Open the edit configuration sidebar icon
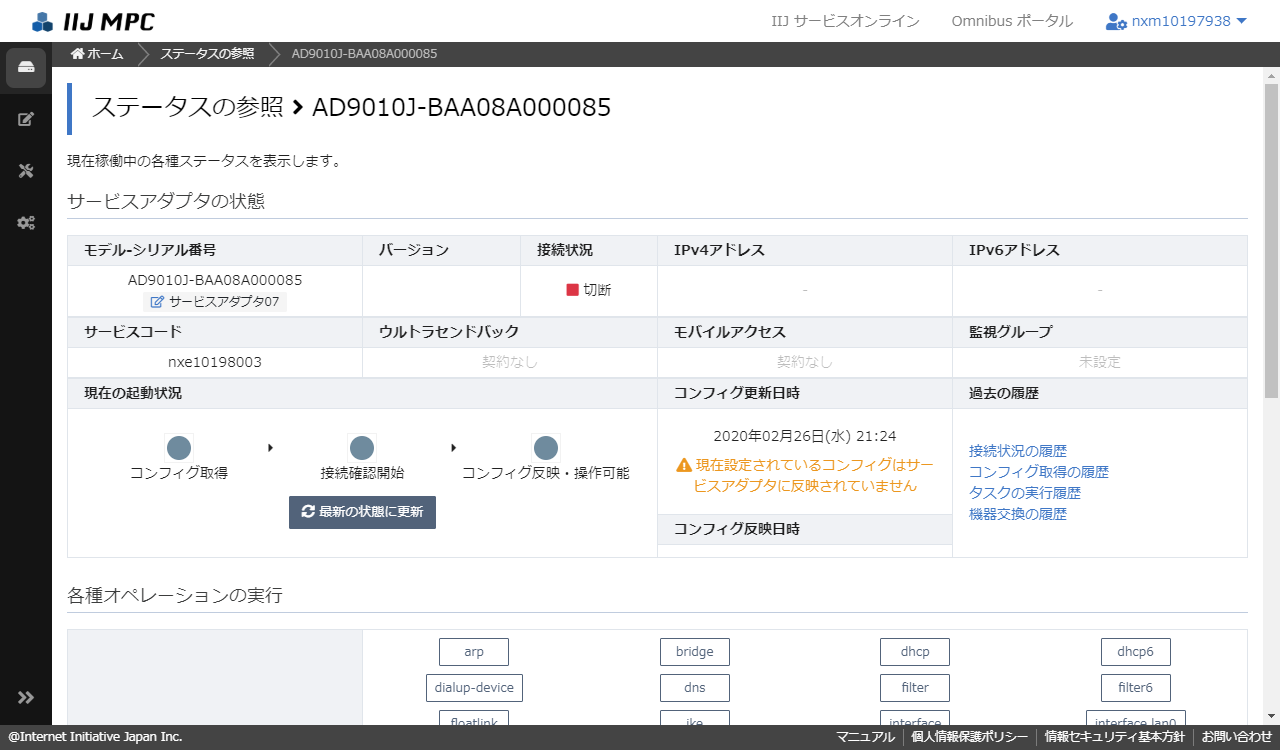The height and width of the screenshot is (750, 1280). click(26, 119)
